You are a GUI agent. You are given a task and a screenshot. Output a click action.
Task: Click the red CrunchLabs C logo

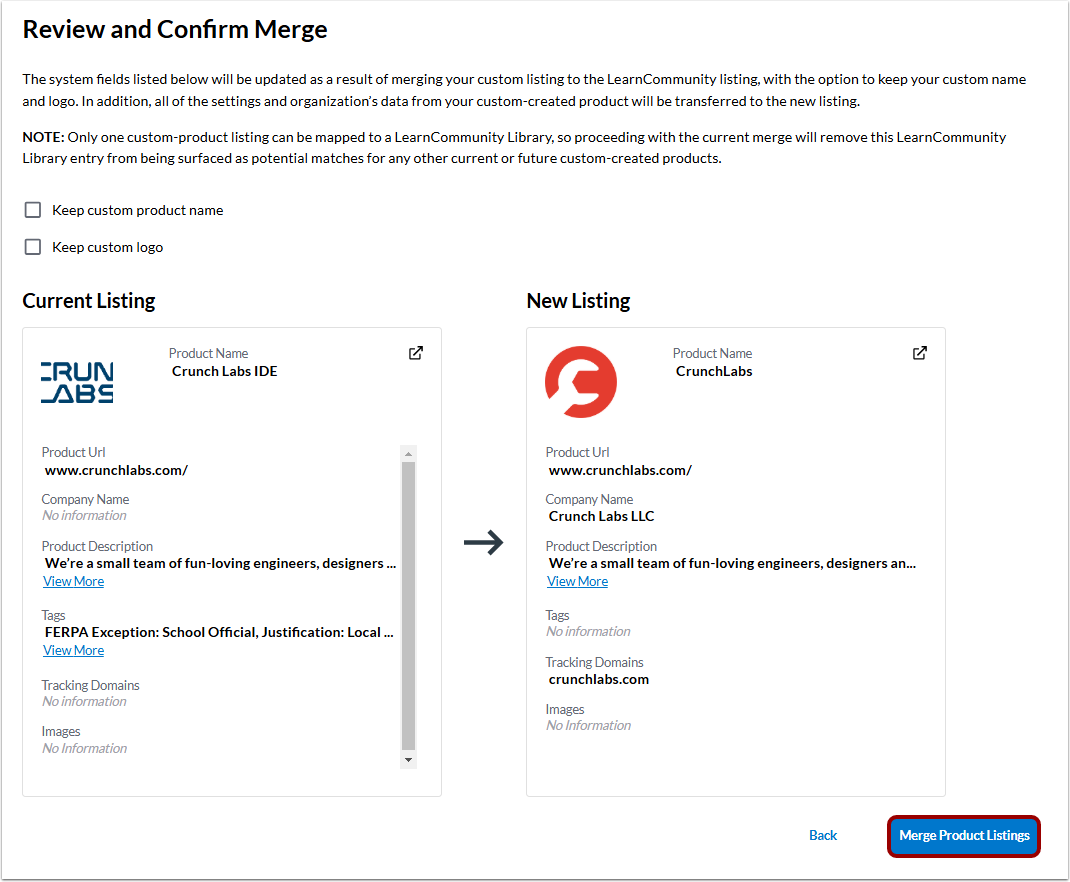tap(581, 381)
